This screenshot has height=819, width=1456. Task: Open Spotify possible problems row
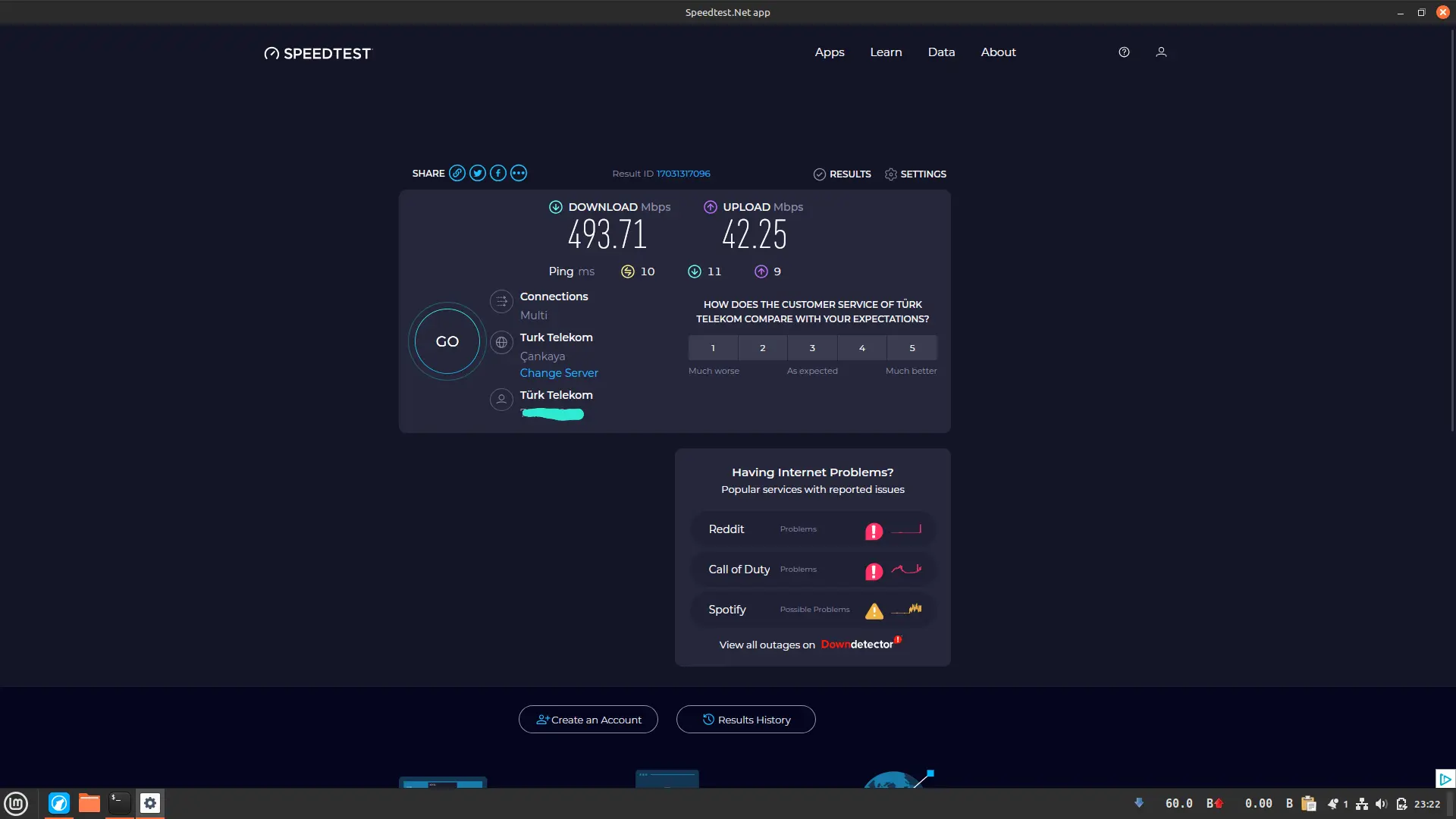coord(813,610)
